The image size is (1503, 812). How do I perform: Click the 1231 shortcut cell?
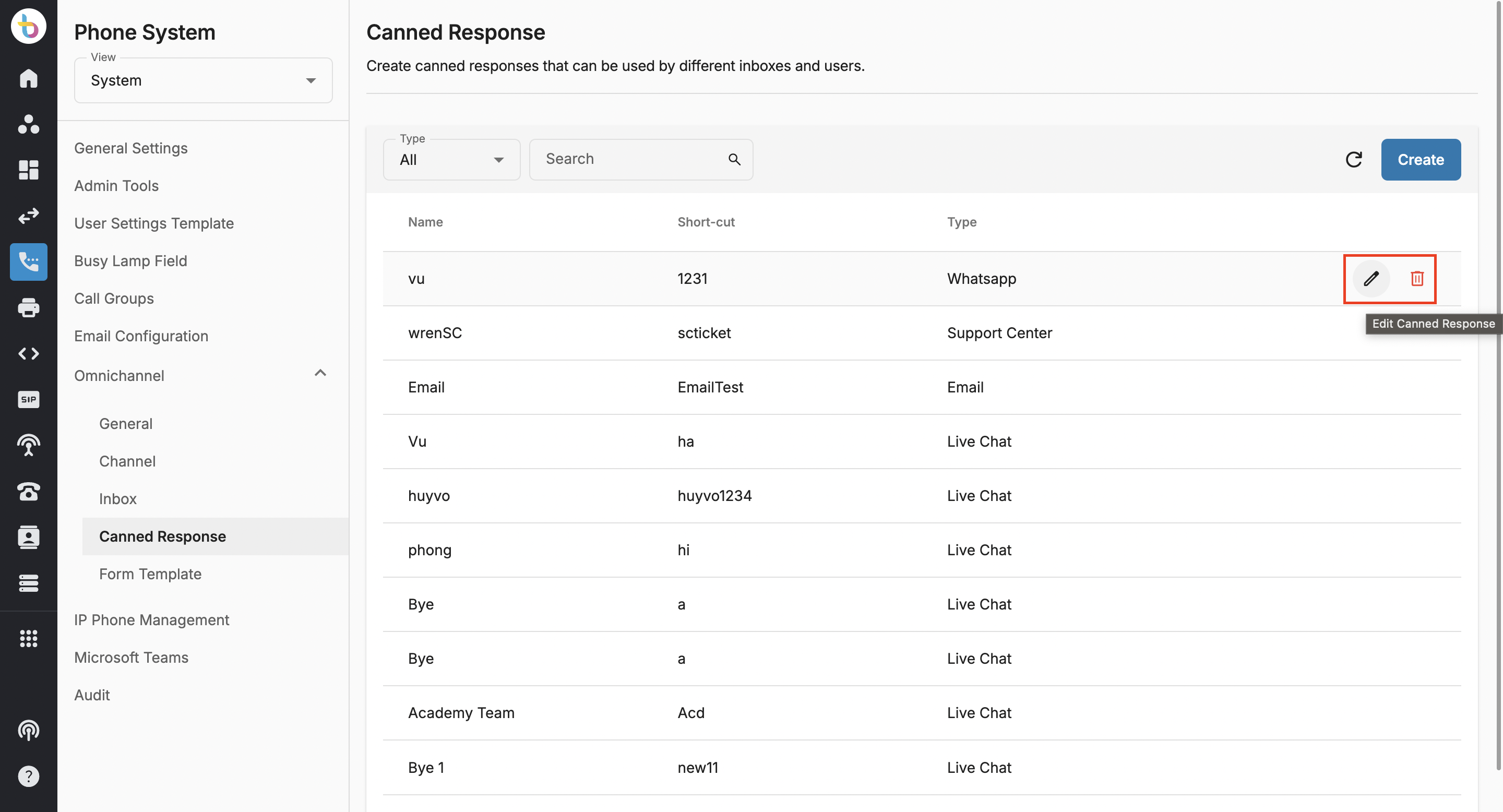[692, 279]
